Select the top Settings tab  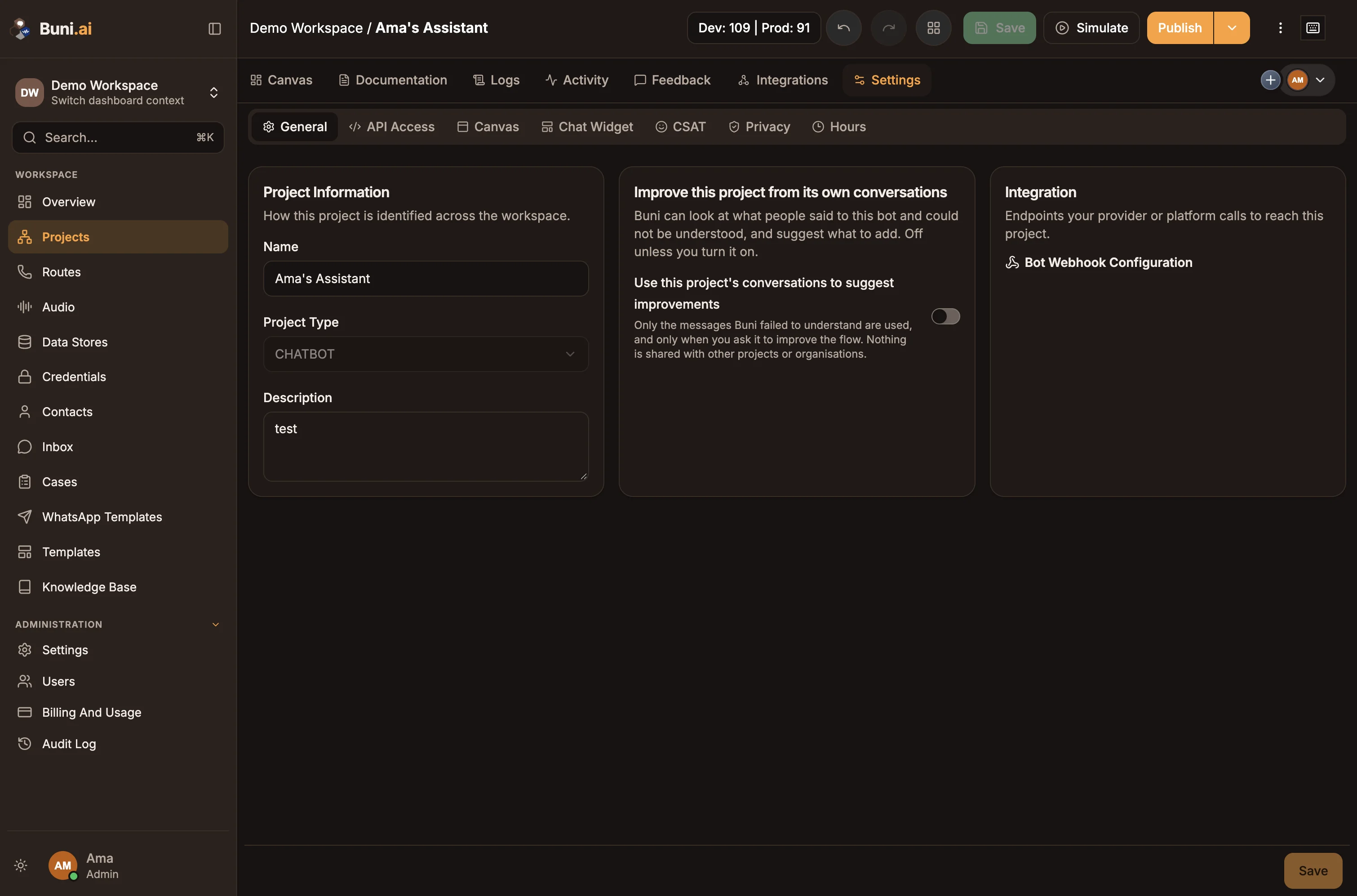coord(887,80)
